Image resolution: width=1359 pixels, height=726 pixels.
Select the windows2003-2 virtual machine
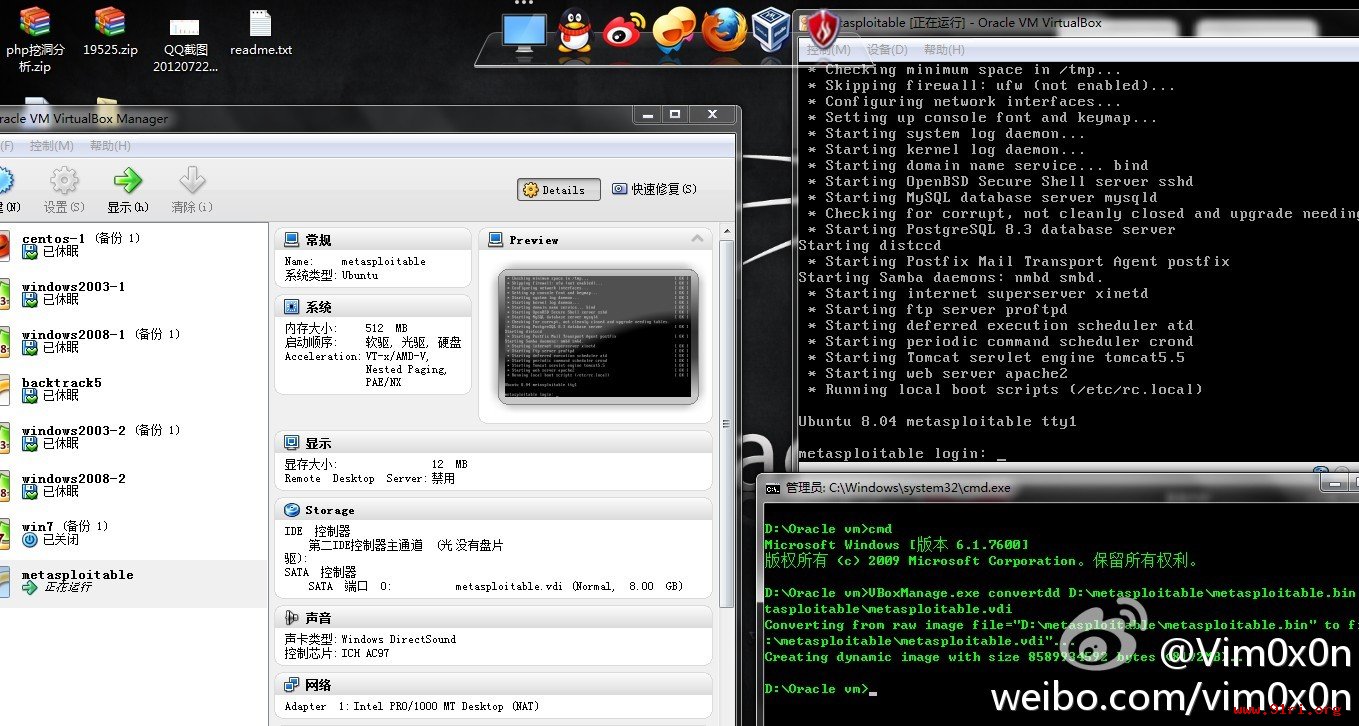(134, 437)
